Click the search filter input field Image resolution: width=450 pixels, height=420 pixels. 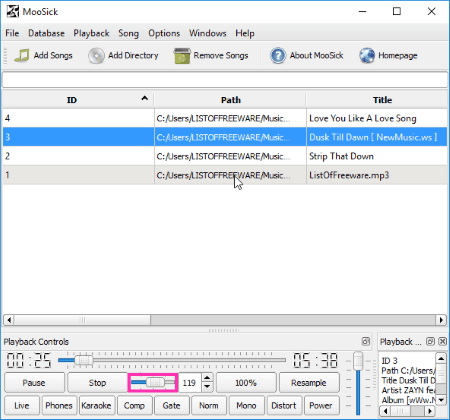tap(225, 80)
